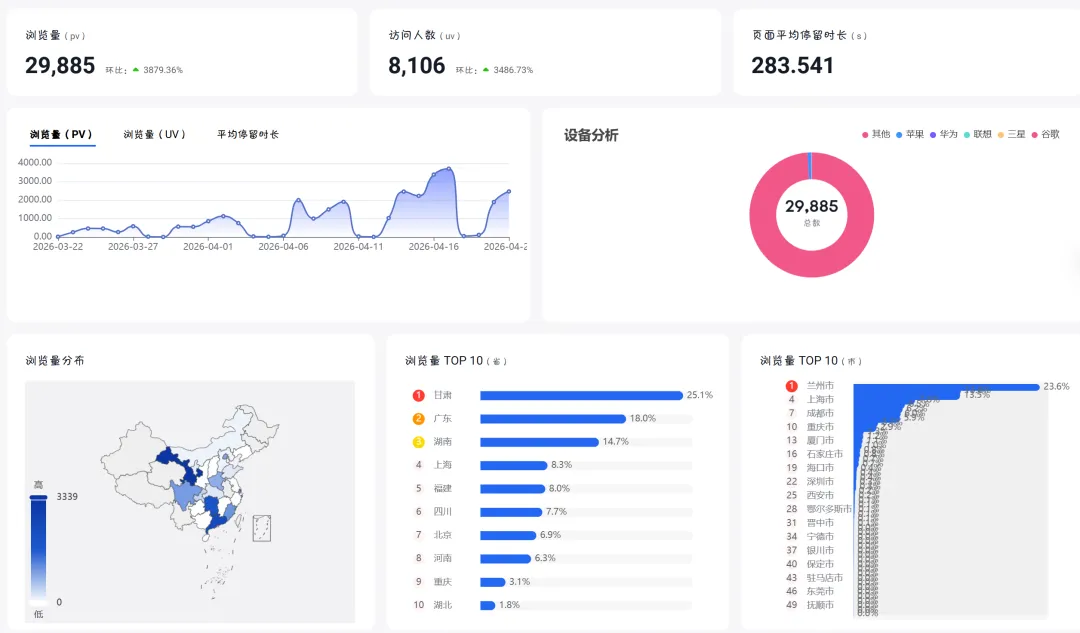Click the 宁德市 label in city ranking
This screenshot has width=1080, height=633.
click(820, 537)
